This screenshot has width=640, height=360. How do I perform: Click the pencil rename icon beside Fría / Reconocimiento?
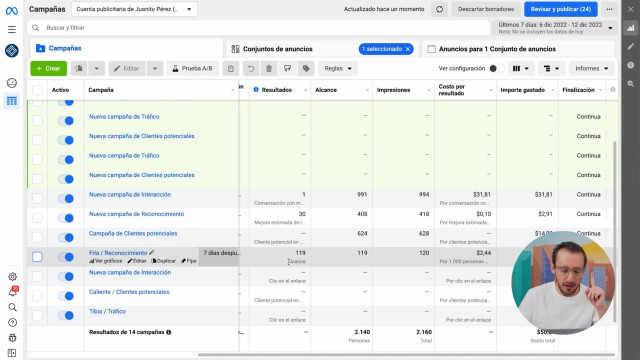[152, 253]
